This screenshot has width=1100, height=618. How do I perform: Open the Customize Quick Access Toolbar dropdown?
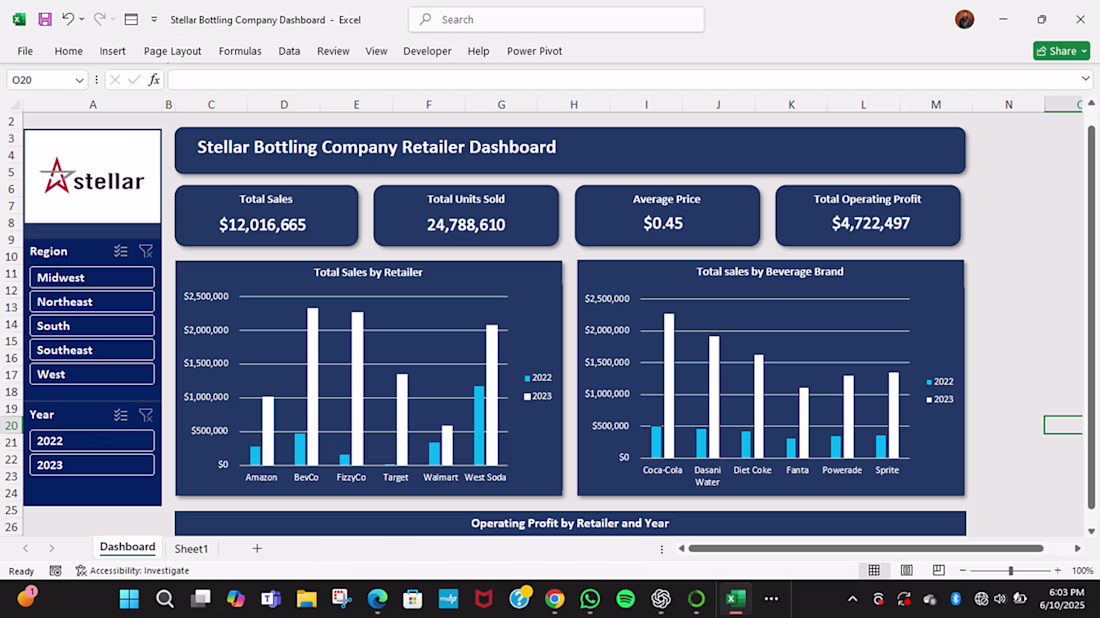(153, 19)
